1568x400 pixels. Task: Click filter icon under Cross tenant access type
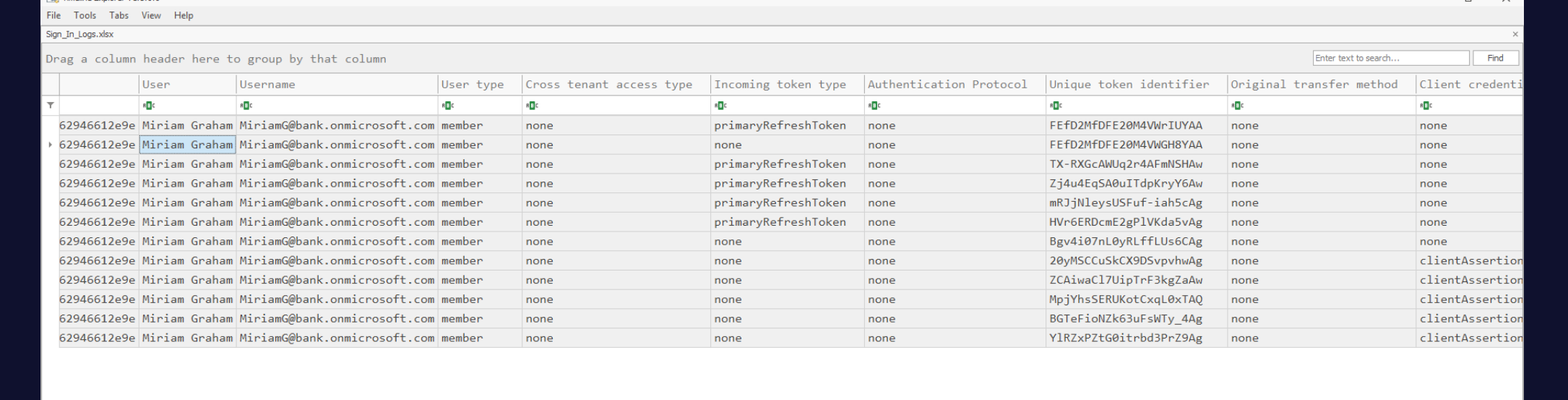tap(532, 106)
